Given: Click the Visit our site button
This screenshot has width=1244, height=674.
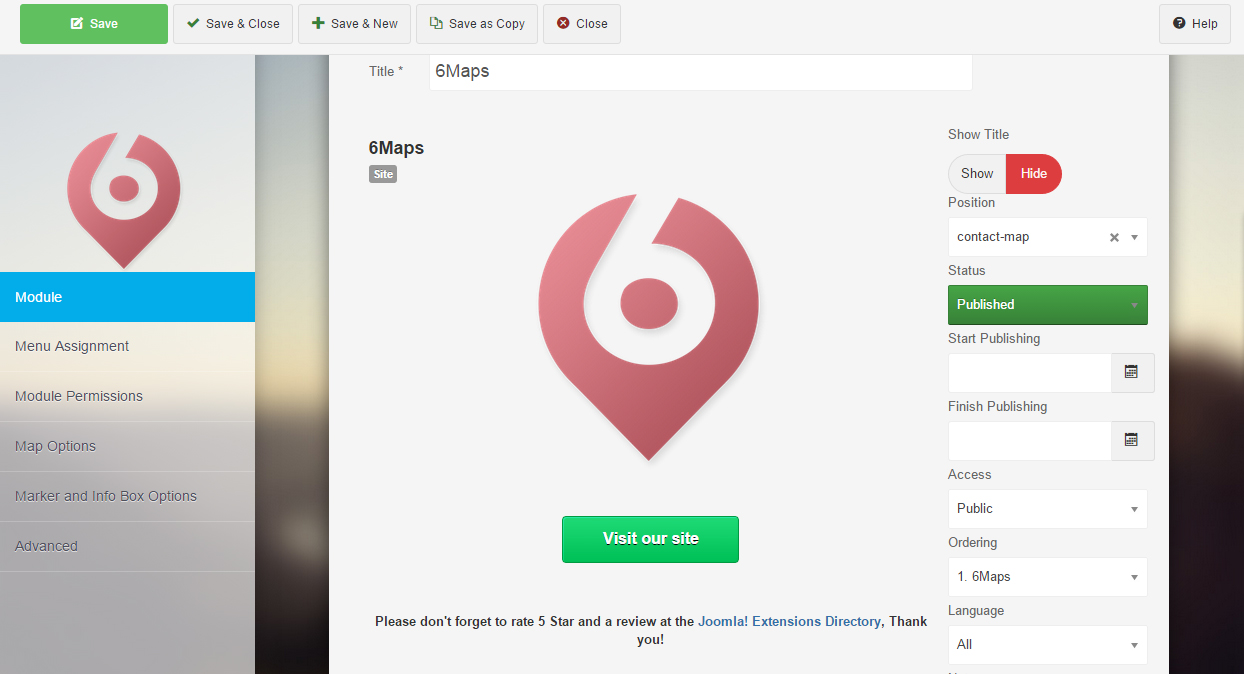Looking at the screenshot, I should tap(650, 539).
